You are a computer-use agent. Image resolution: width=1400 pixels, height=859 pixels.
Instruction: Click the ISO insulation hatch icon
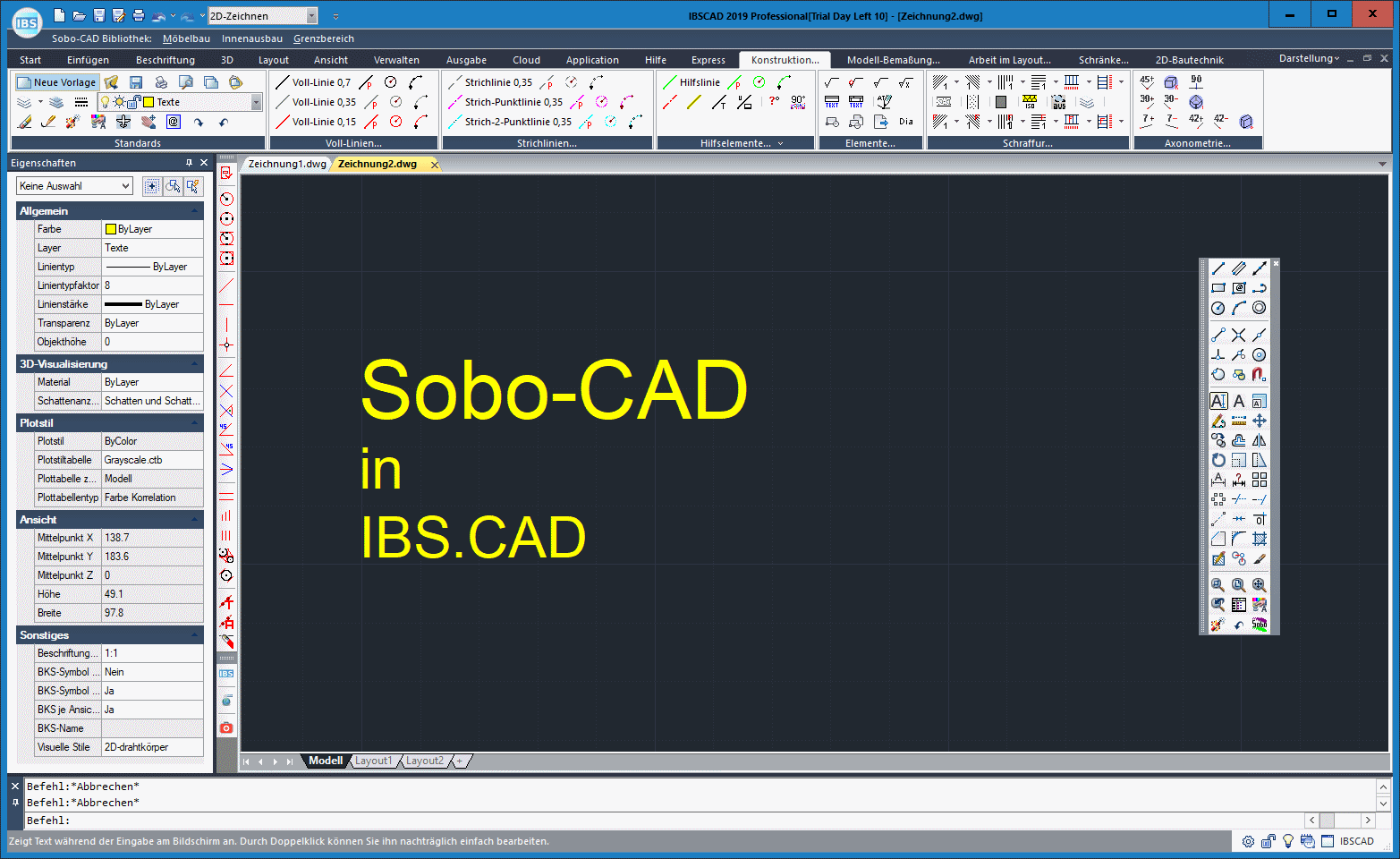pyautogui.click(x=1030, y=102)
